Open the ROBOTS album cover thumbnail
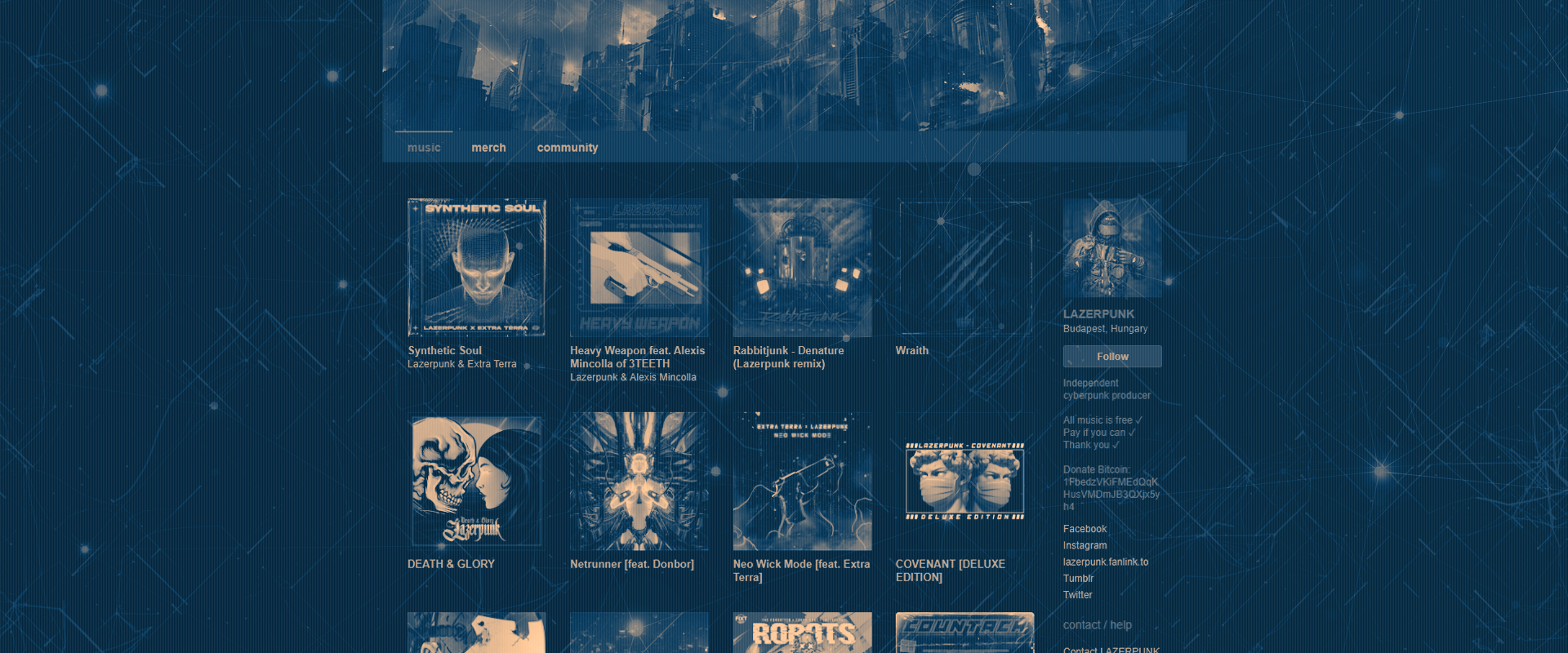This screenshot has width=1568, height=653. [802, 633]
